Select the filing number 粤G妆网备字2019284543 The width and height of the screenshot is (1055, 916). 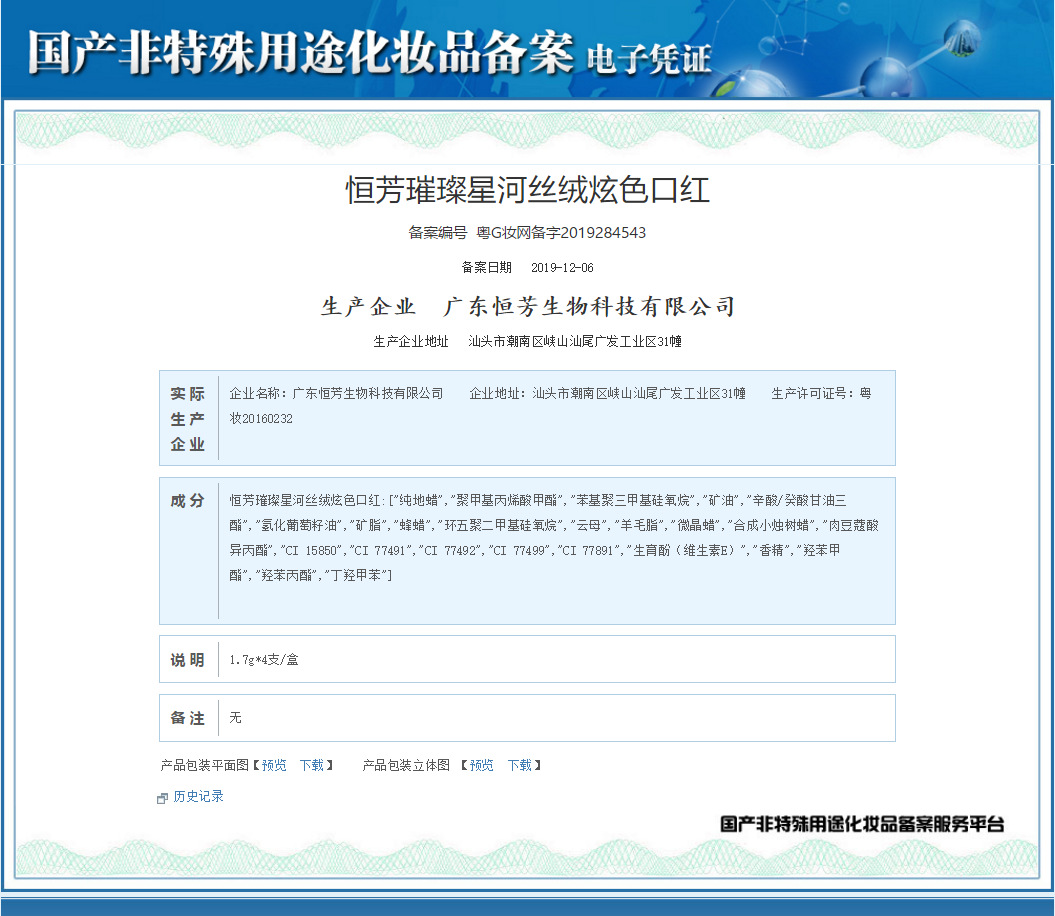click(x=561, y=233)
